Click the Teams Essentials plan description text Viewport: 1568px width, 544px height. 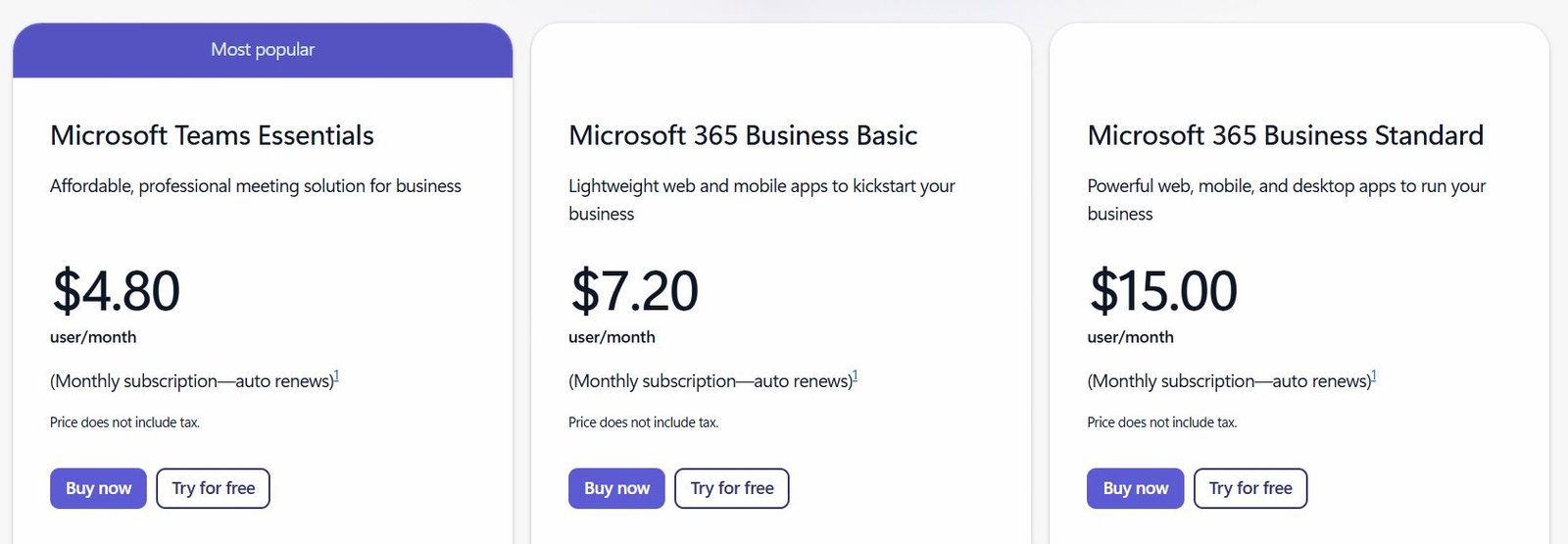tap(256, 186)
